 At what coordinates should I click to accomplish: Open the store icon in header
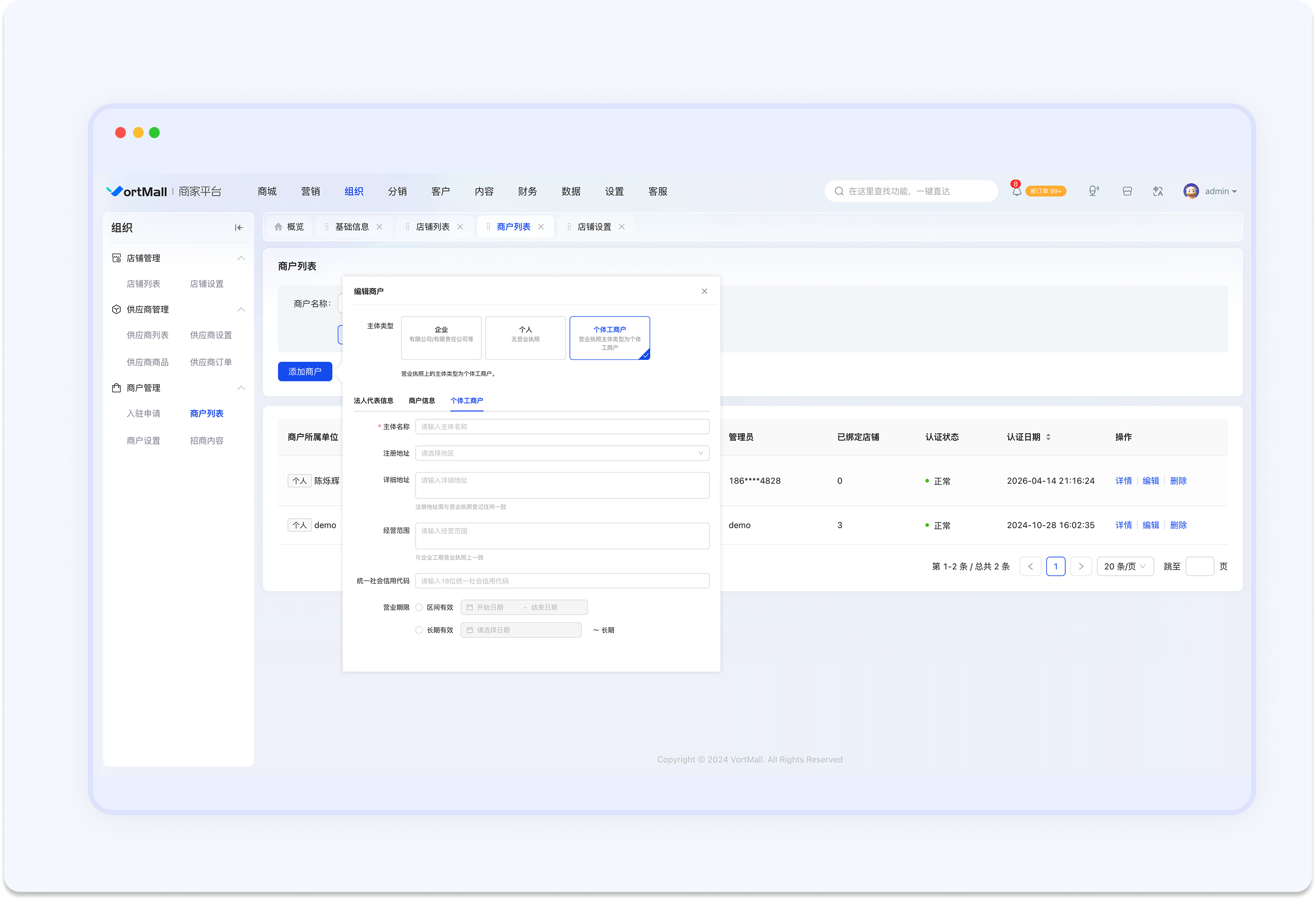coord(1127,191)
